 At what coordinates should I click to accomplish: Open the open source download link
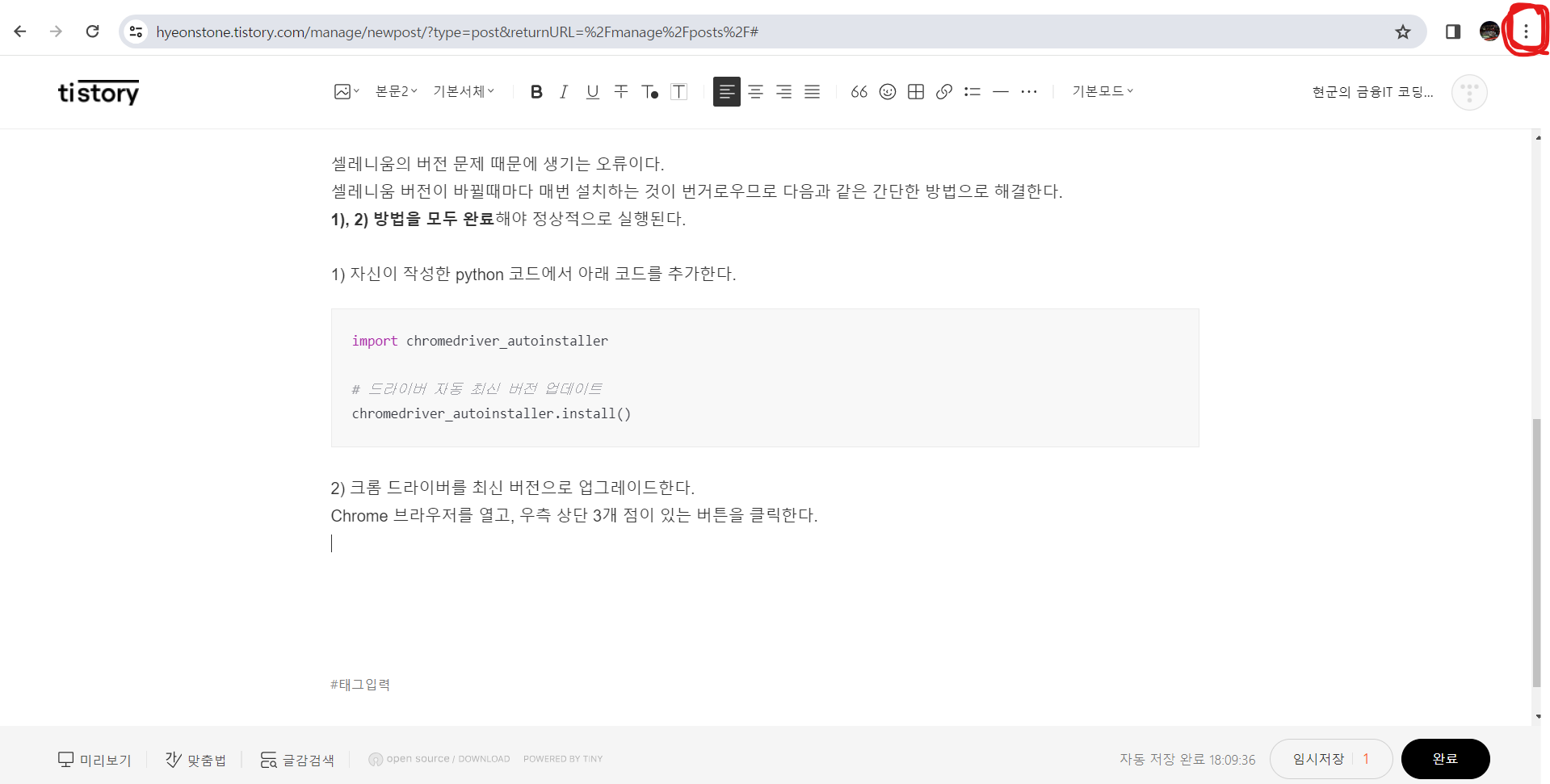439,759
